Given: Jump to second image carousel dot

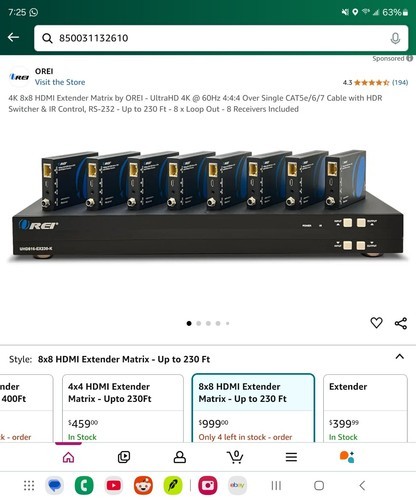Looking at the screenshot, I should click(x=199, y=323).
